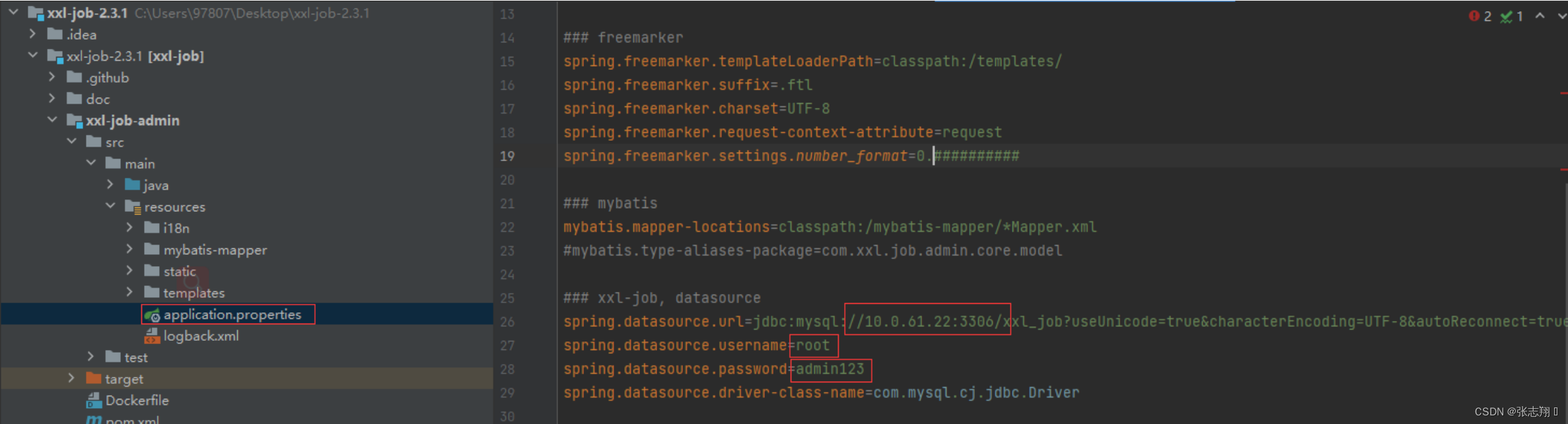This screenshot has height=424, width=1568.
Task: Click the driver-class-name com.mysql.cj.jdbc.Driver value
Action: point(977,392)
